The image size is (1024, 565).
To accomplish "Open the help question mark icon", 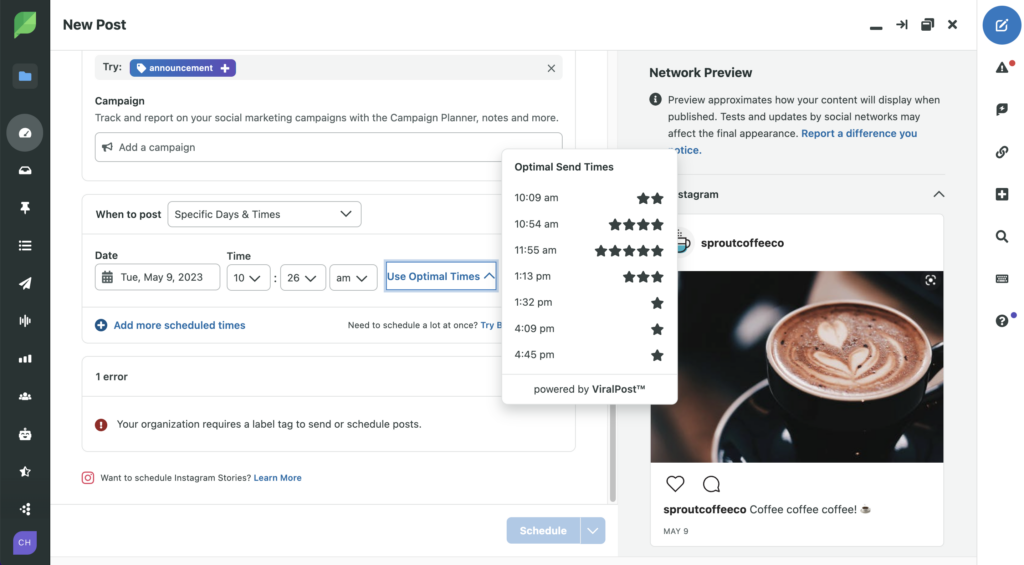I will tap(1002, 321).
